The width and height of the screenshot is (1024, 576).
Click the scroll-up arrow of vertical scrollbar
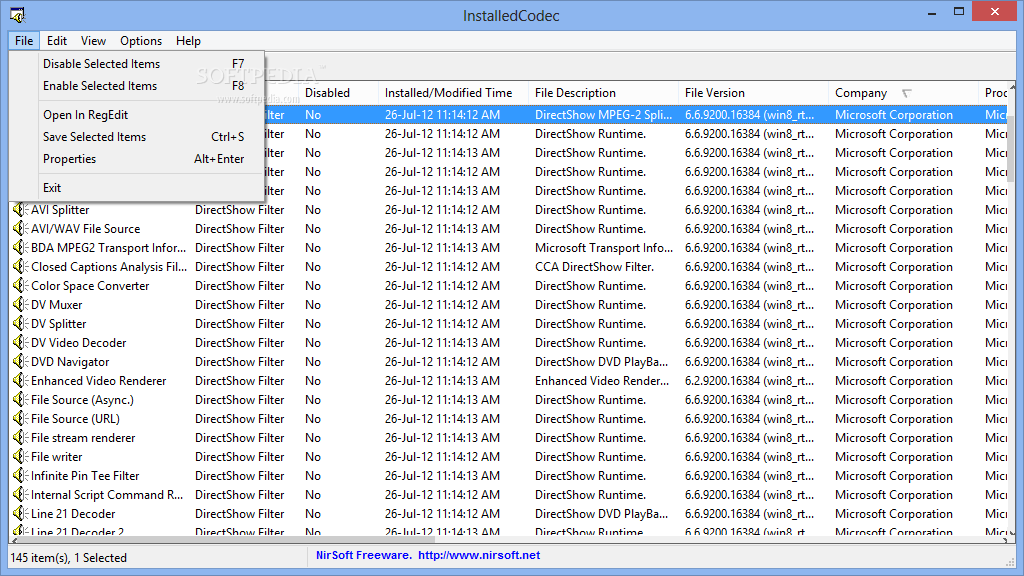tap(1012, 86)
